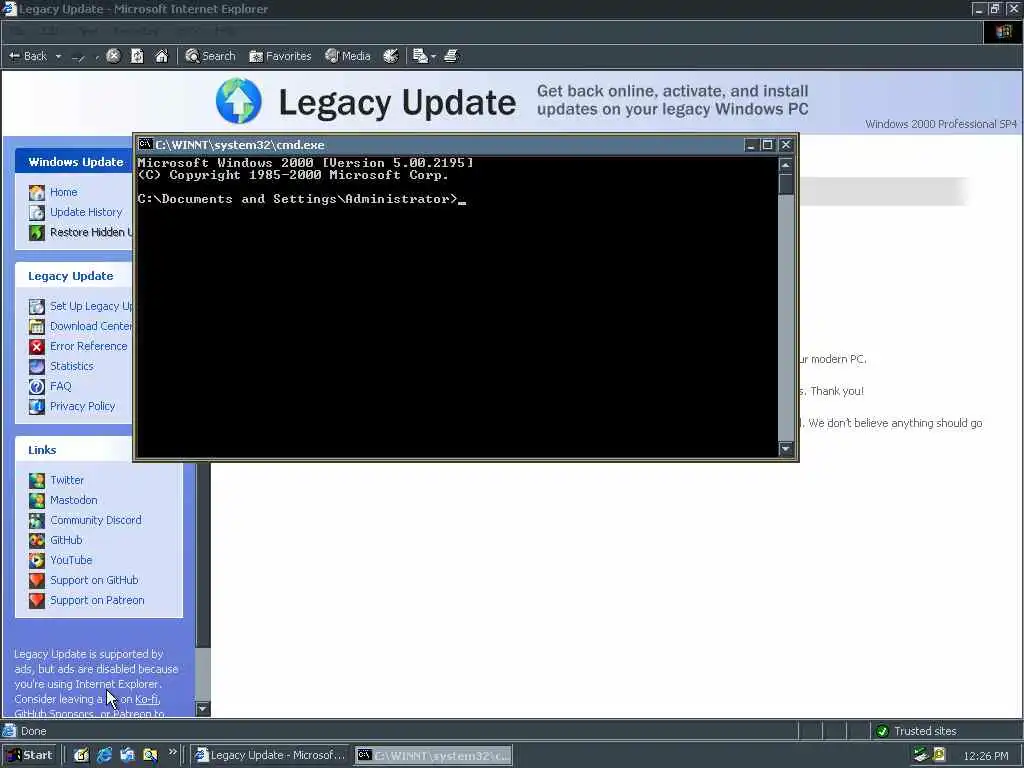Click the Back button in IE toolbar
Viewport: 1024px width, 768px height.
click(27, 56)
